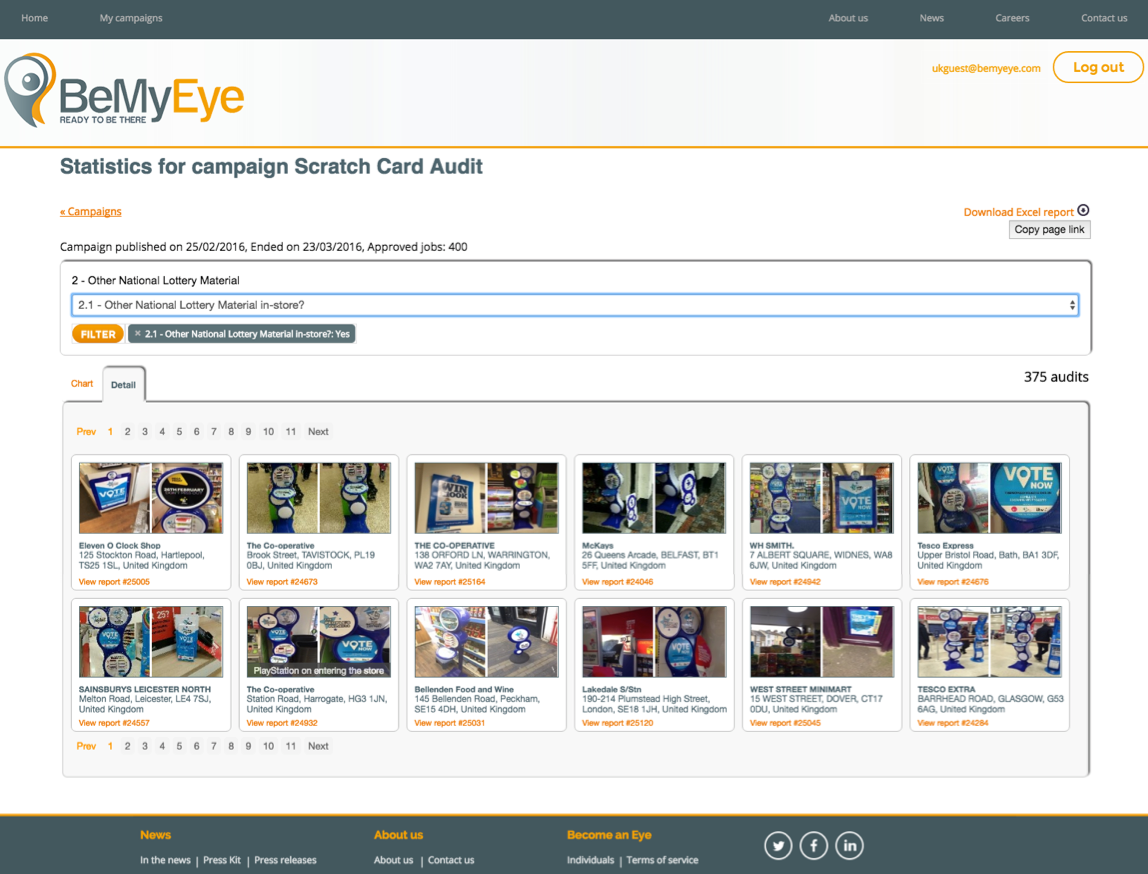Open the Facebook page via footer icon
This screenshot has width=1148, height=874.
tap(814, 845)
